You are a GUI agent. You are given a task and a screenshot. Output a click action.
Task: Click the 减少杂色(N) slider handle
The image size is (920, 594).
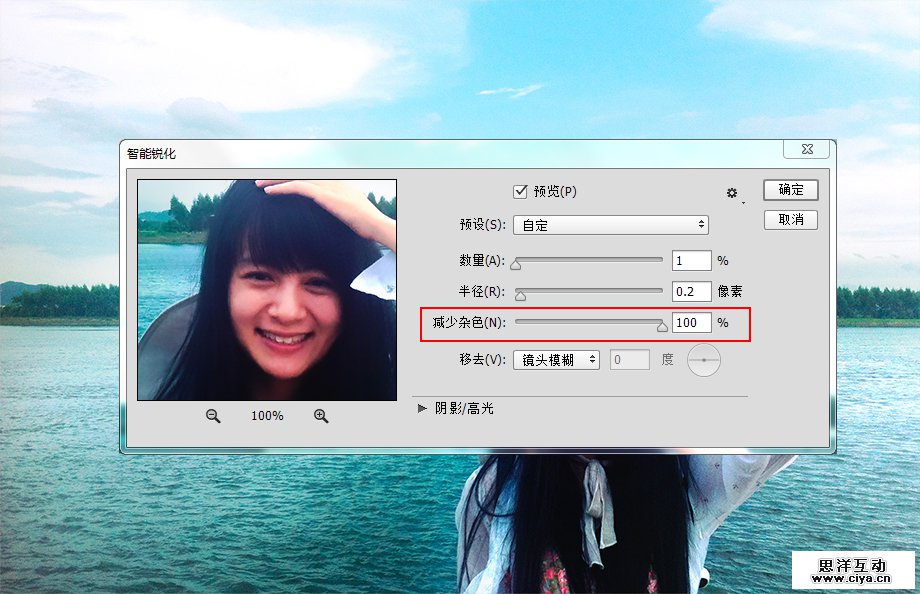[661, 326]
